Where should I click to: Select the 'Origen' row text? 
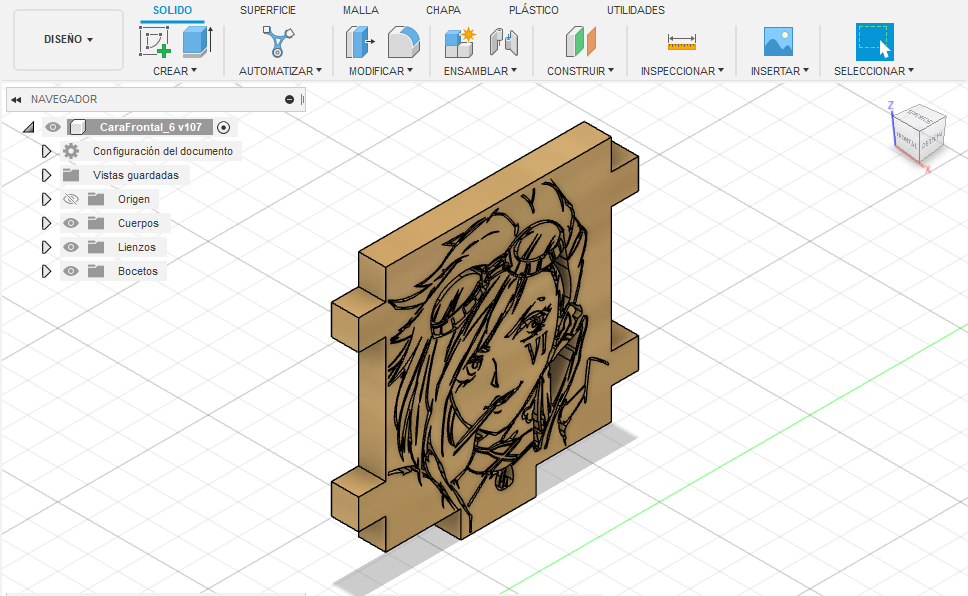coord(134,199)
